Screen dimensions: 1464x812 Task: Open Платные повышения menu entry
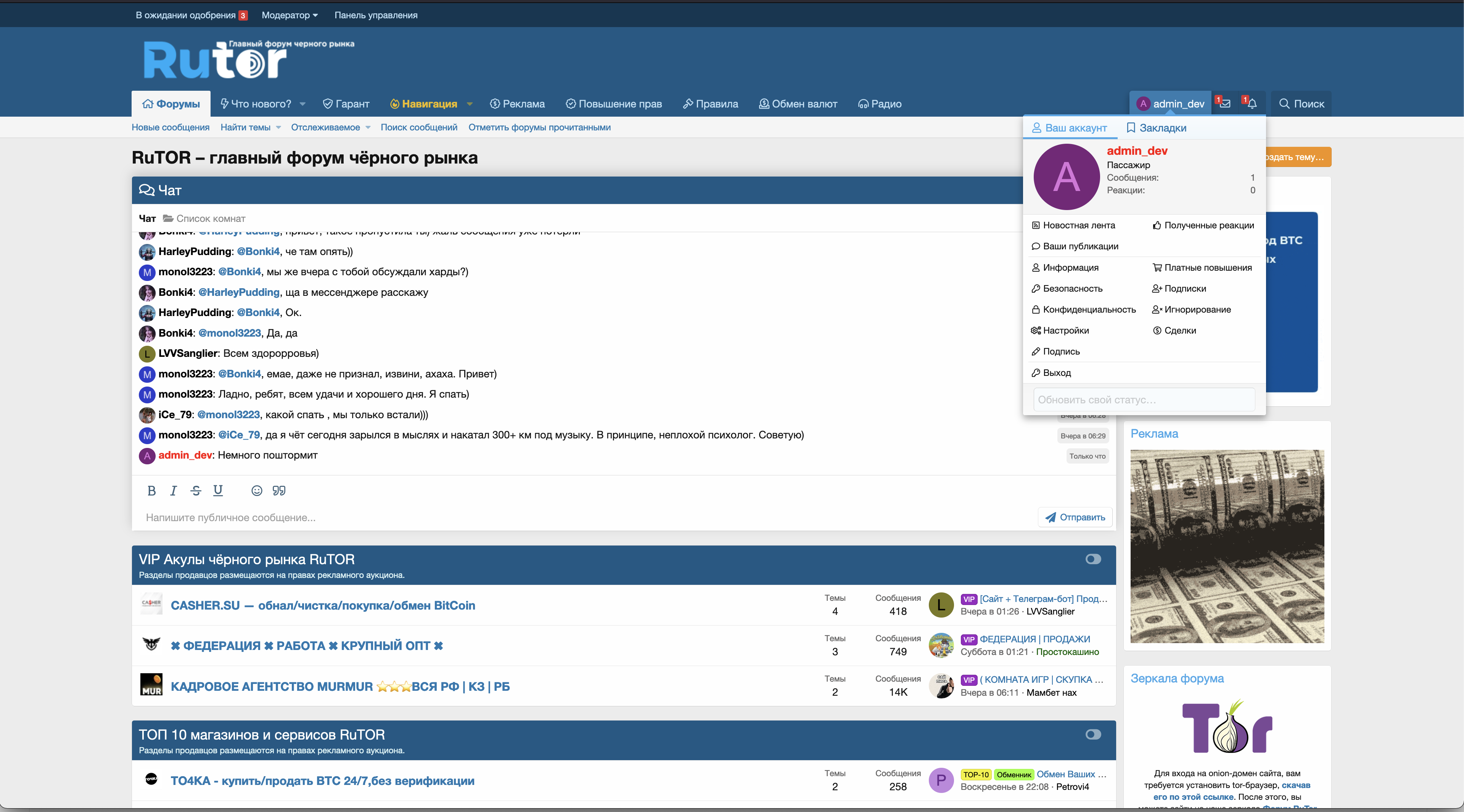tap(1202, 268)
